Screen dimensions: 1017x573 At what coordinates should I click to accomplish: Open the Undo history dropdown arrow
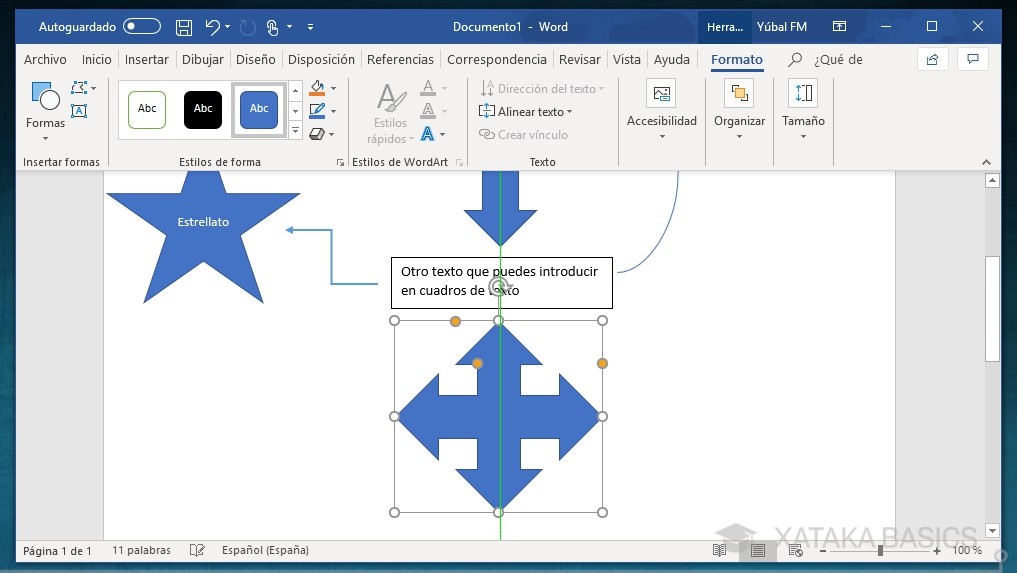click(228, 27)
